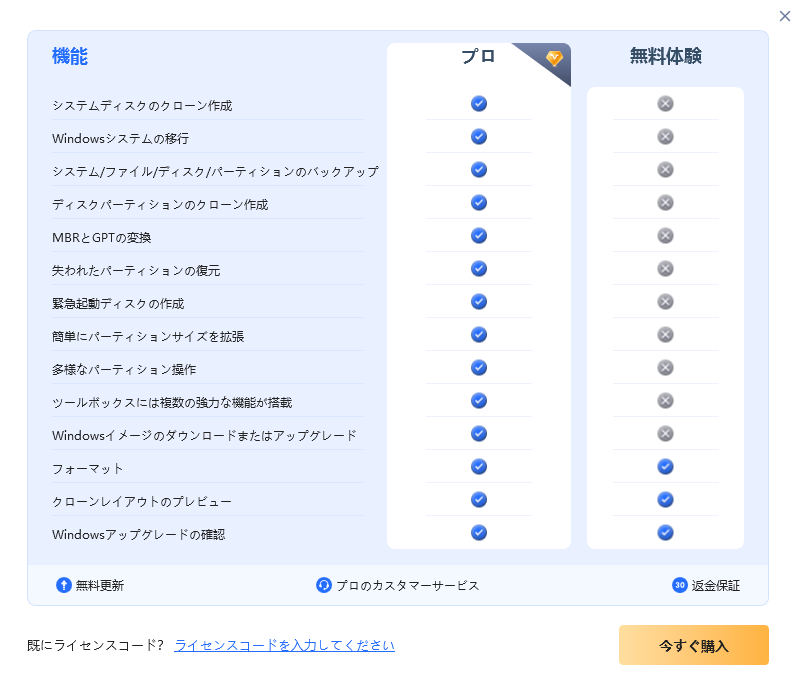The width and height of the screenshot is (799, 687).
Task: Click the 多様なパーティション操作 feature row
Action: click(x=207, y=369)
